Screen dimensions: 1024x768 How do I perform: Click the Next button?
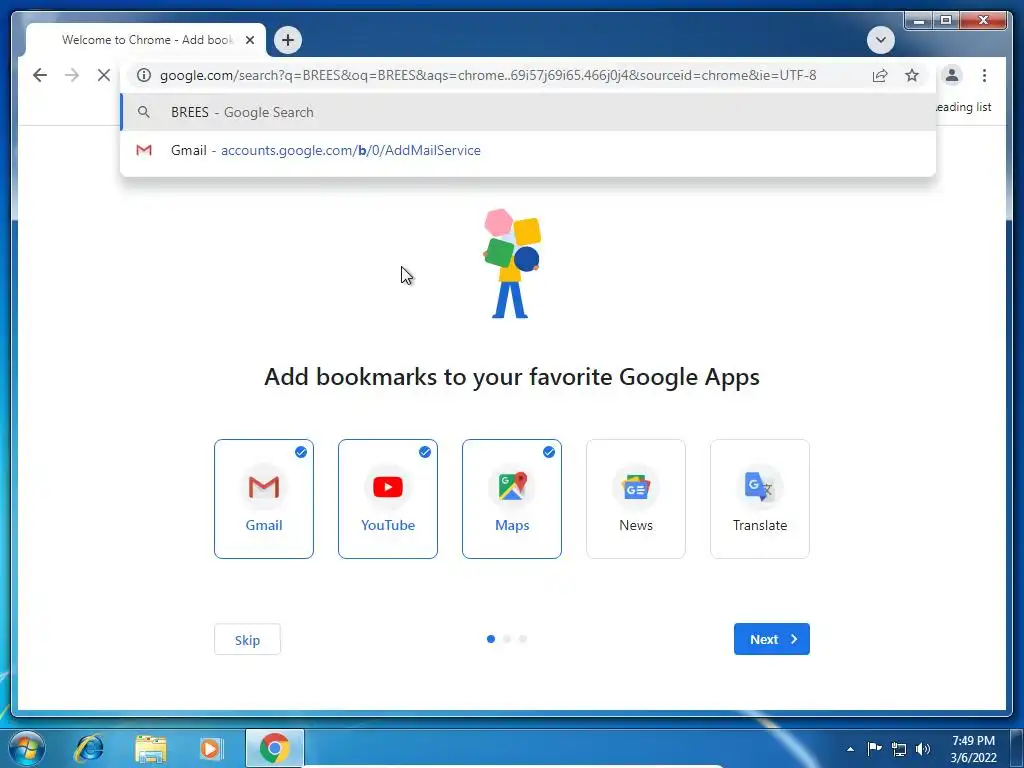(772, 639)
